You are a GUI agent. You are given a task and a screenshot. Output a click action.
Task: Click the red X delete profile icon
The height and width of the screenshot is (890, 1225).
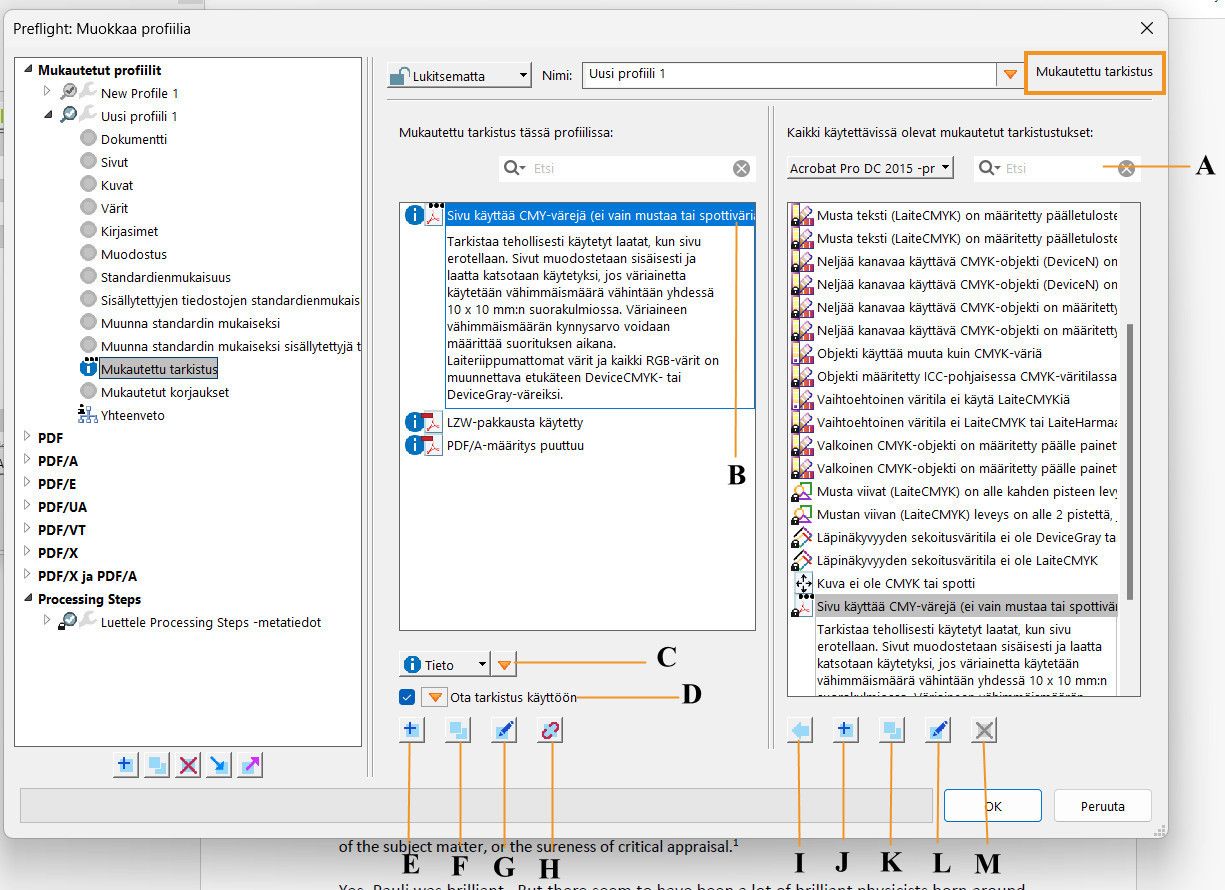click(187, 765)
